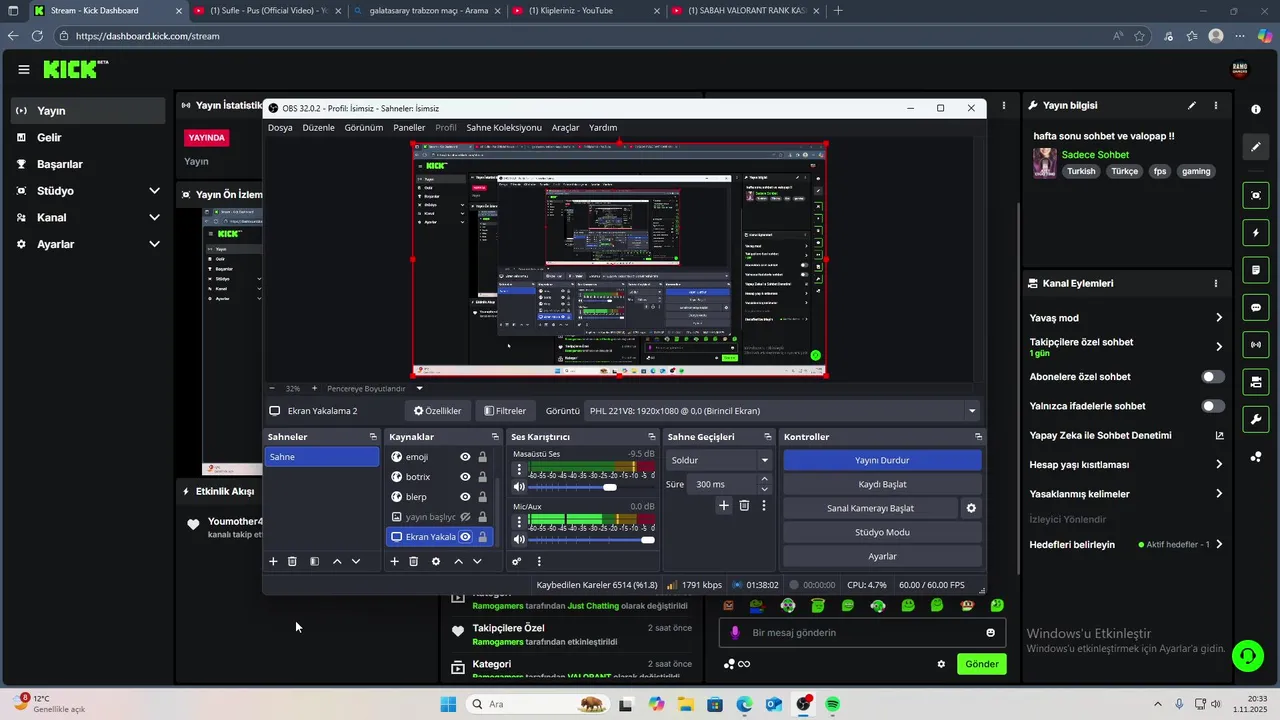This screenshot has width=1280, height=720.
Task: Mute the Masaüstü Ses speaker icon
Action: coord(519,487)
